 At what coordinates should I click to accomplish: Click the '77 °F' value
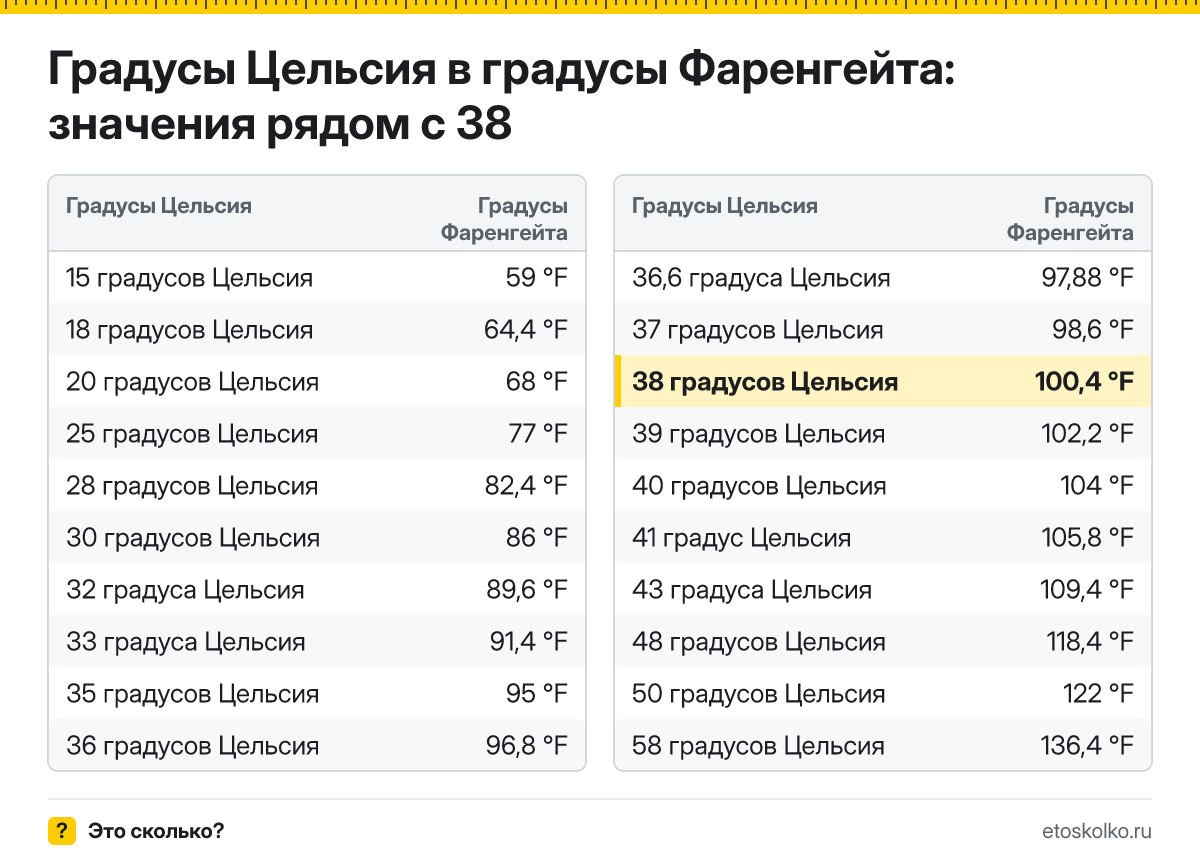tap(538, 434)
